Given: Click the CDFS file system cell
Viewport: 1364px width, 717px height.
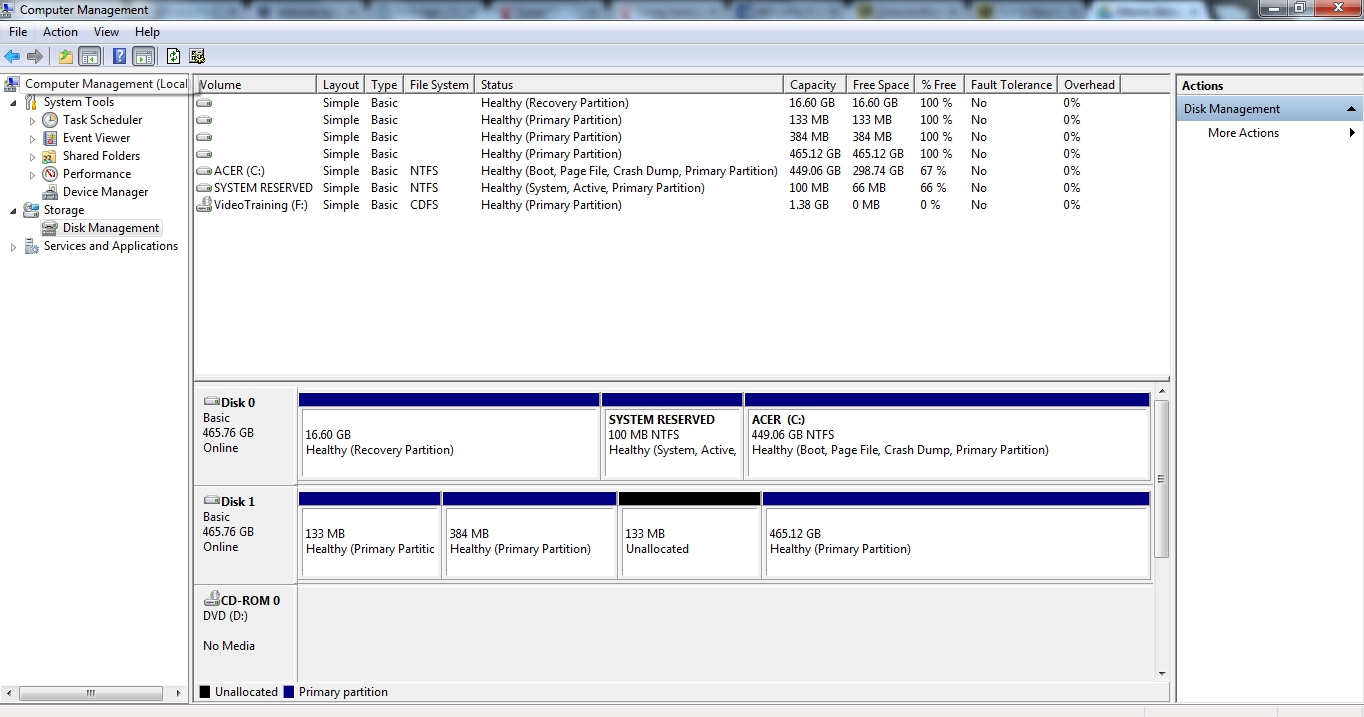Looking at the screenshot, I should coord(425,205).
